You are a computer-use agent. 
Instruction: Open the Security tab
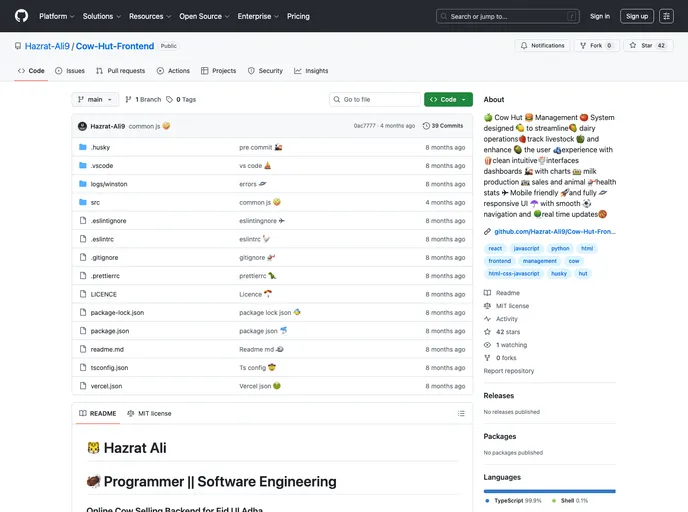(265, 71)
